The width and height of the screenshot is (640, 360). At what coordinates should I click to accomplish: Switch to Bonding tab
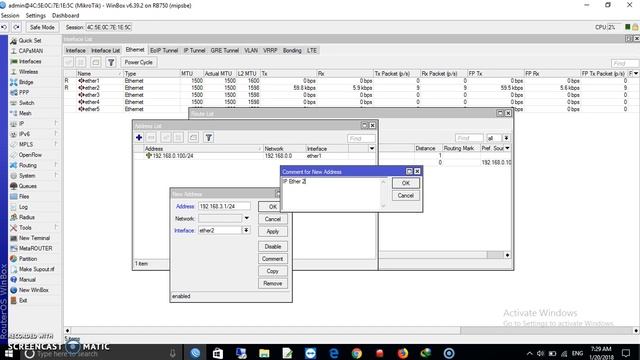[x=292, y=50]
